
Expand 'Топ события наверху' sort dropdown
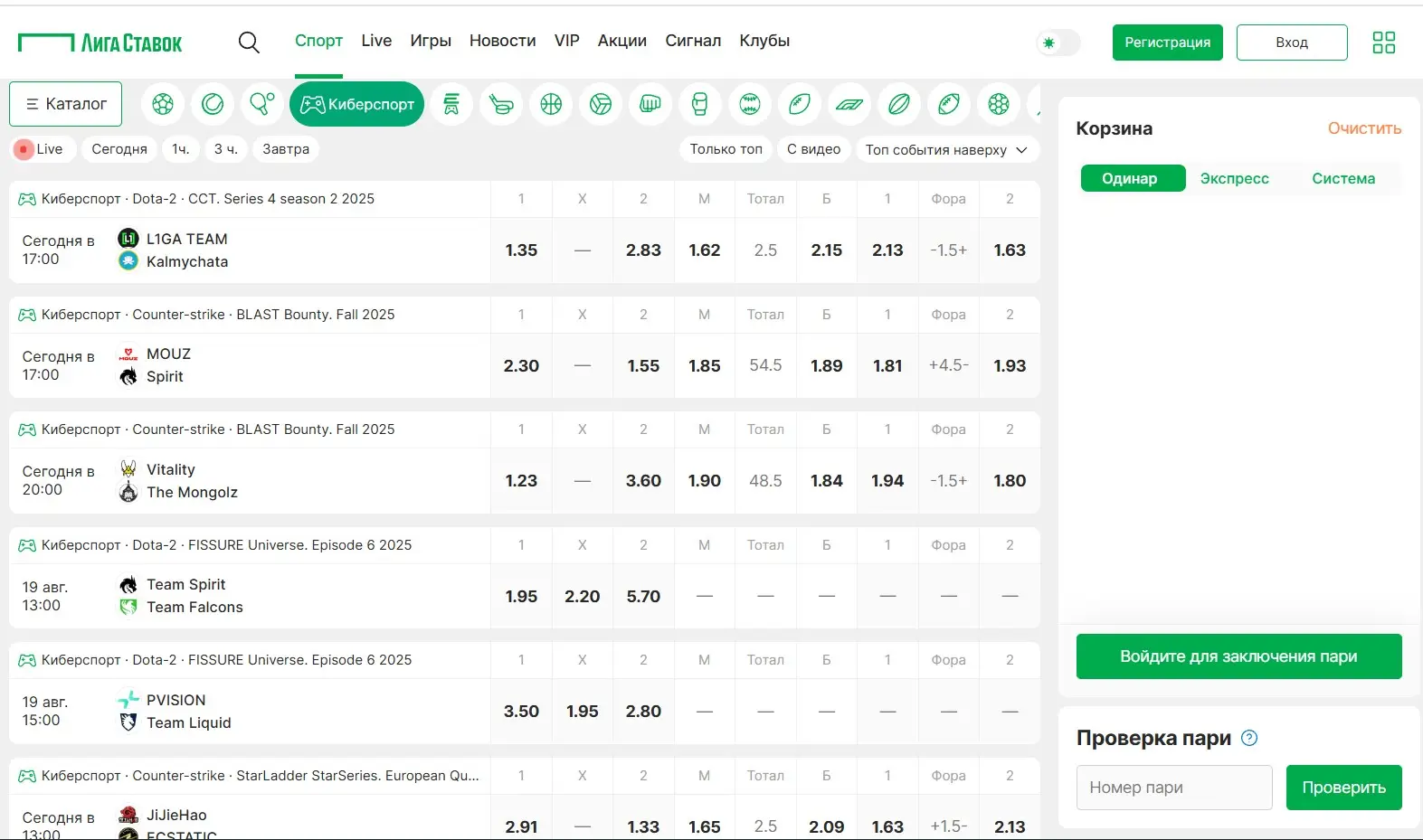pyautogui.click(x=945, y=149)
